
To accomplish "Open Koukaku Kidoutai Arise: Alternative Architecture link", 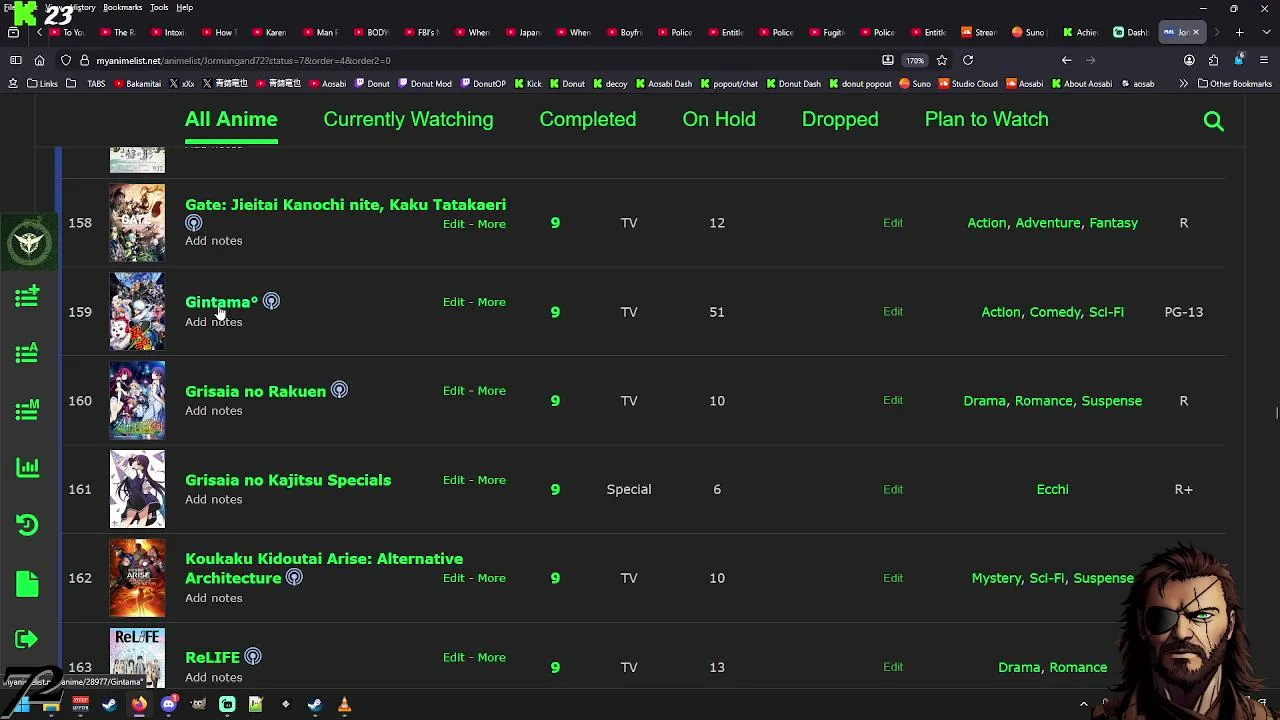I will [x=324, y=568].
